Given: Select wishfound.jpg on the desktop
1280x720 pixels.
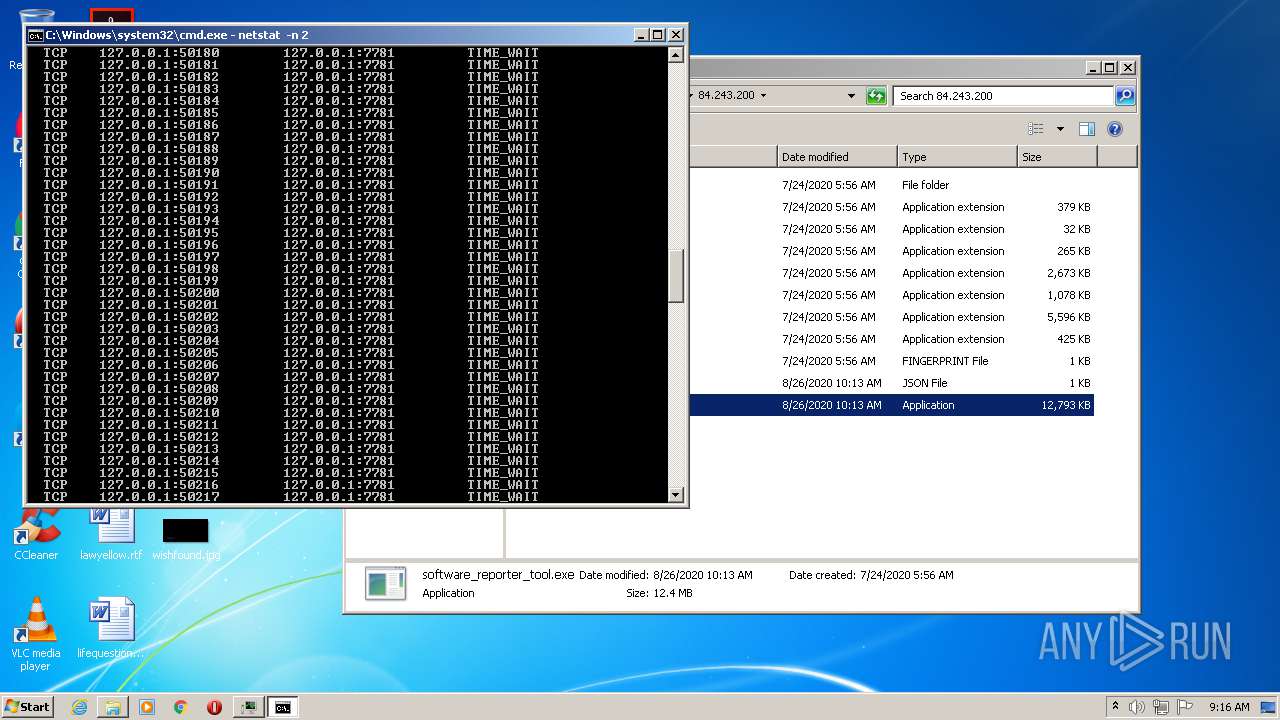Looking at the screenshot, I should click(186, 539).
